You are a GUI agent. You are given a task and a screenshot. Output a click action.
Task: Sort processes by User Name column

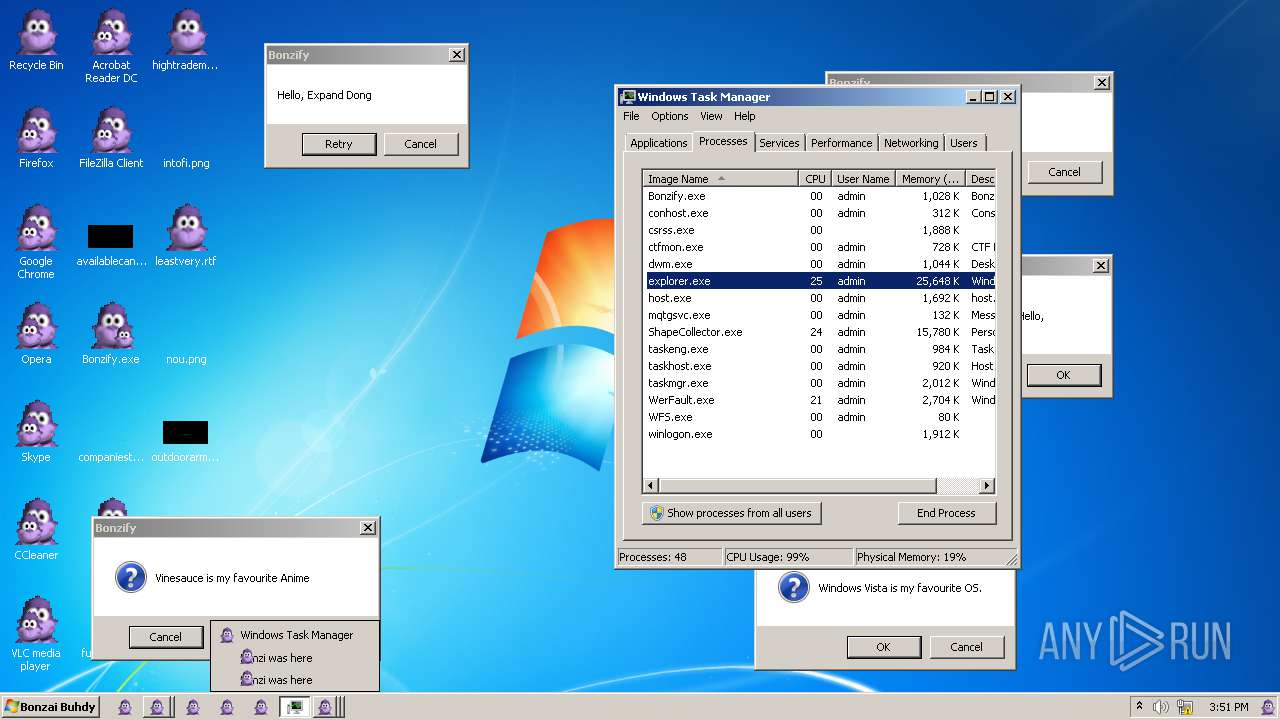(863, 179)
